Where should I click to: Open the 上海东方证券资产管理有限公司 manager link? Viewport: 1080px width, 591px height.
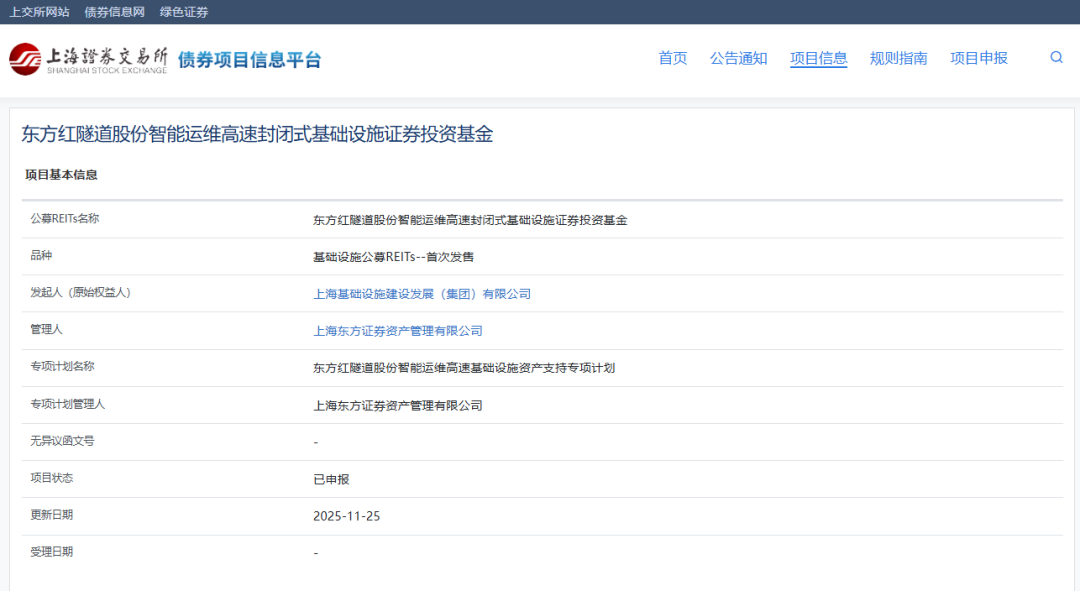(x=397, y=330)
